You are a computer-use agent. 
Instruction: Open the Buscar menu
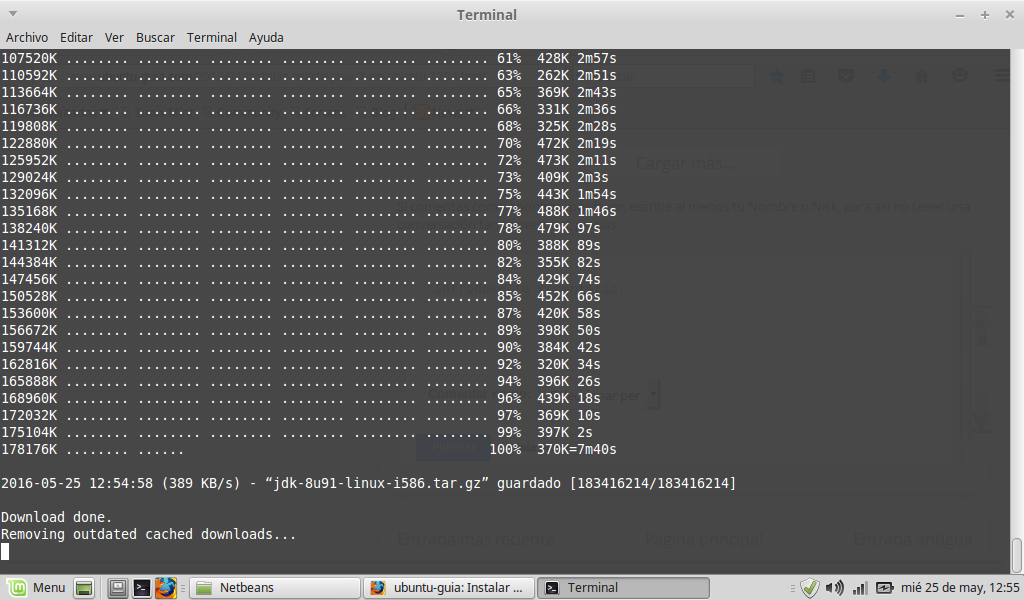pos(155,37)
